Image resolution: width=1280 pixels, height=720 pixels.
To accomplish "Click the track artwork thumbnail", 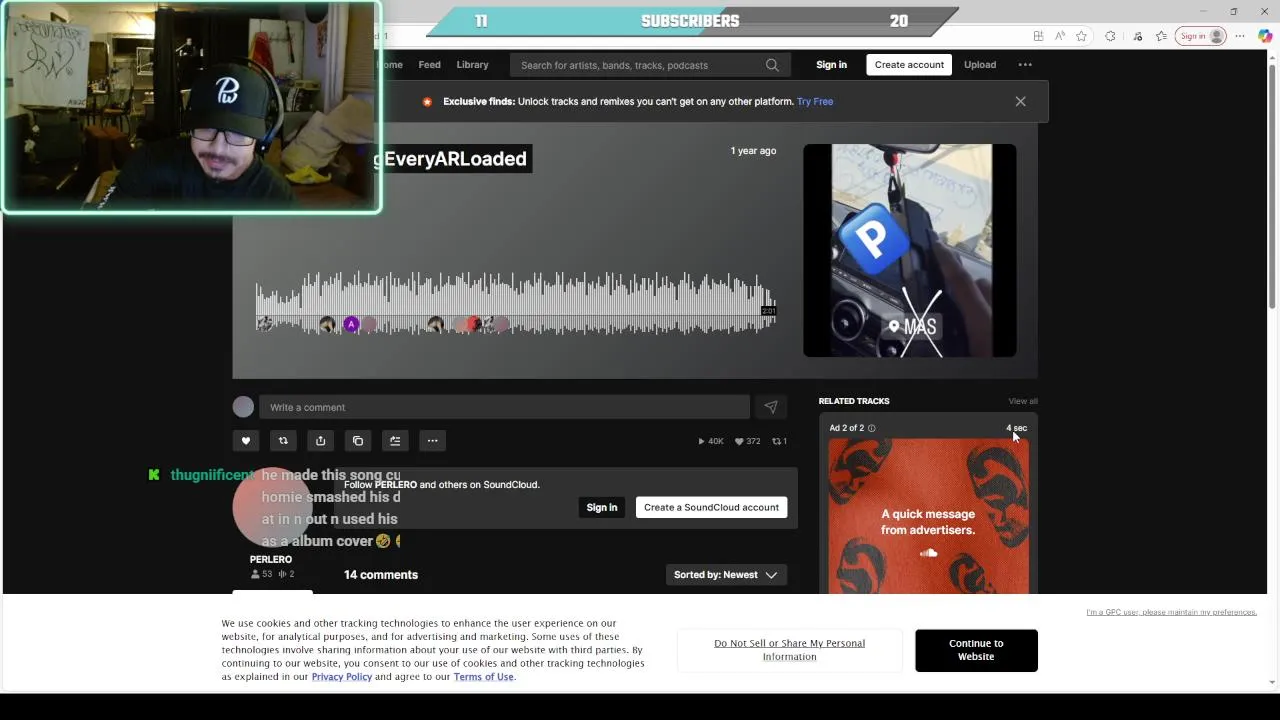I will pos(910,250).
